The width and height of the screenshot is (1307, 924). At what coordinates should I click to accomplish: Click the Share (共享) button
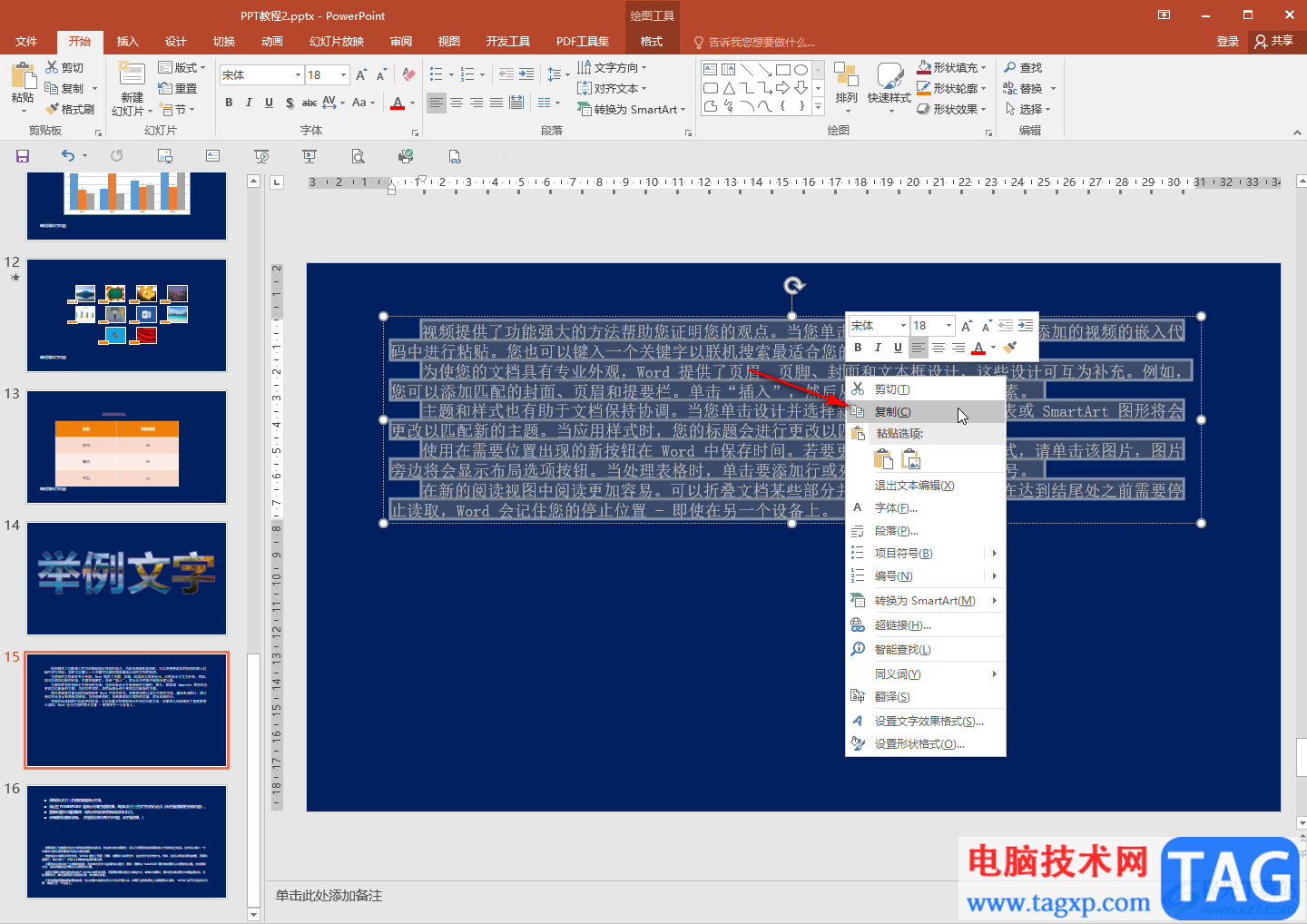1274,42
